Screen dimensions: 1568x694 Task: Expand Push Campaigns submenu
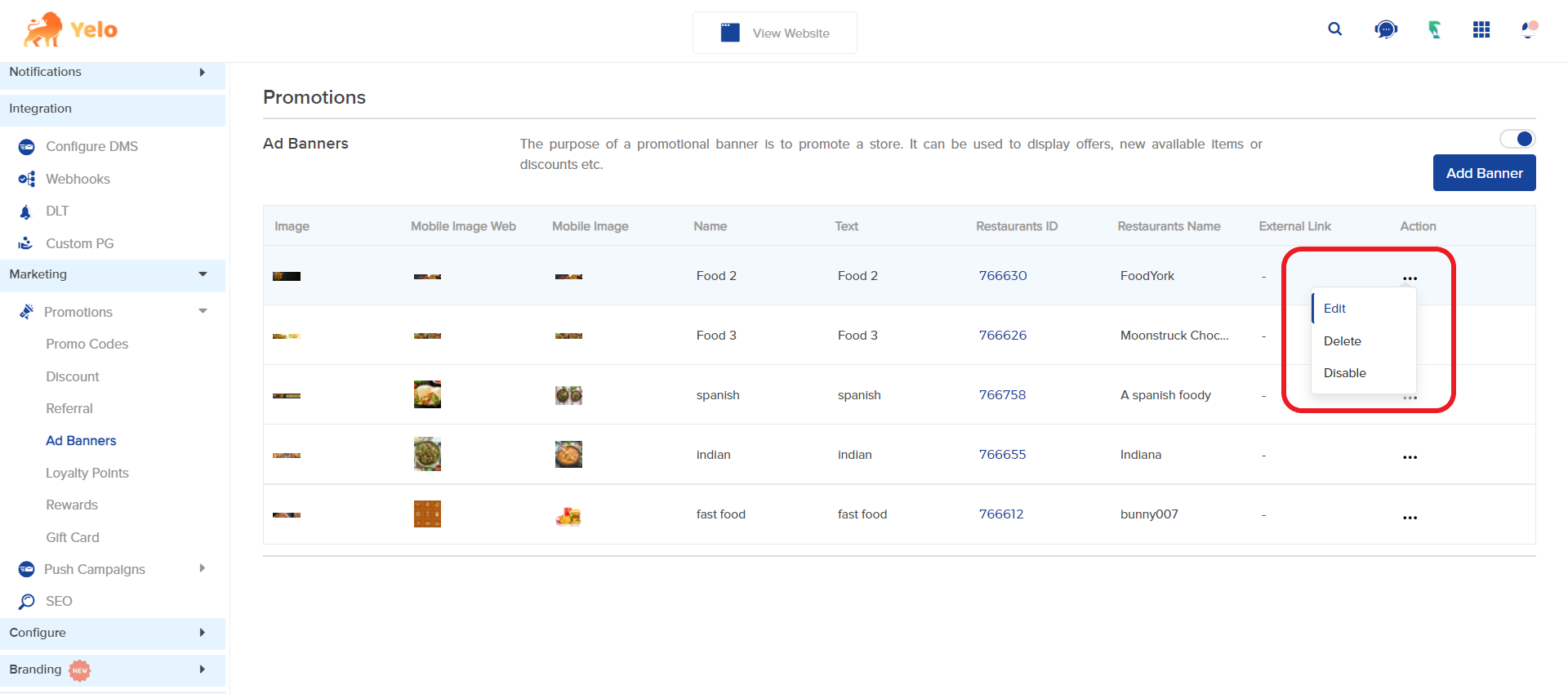click(202, 569)
